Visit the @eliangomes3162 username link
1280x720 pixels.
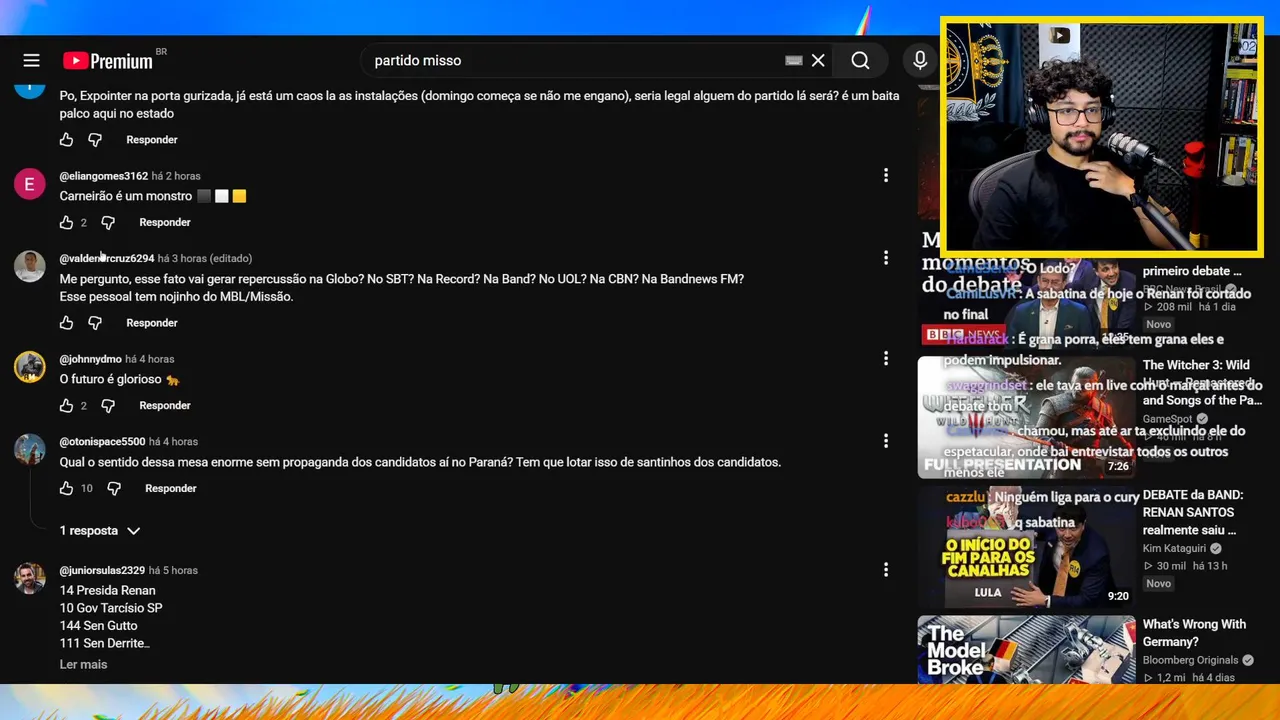tap(104, 176)
